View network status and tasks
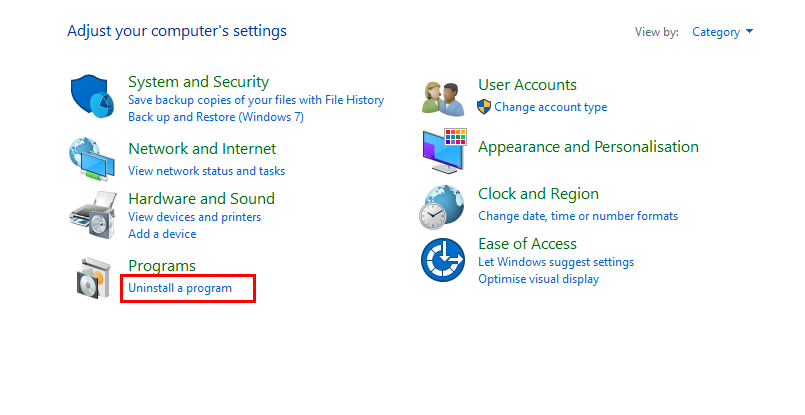805x415 pixels. click(x=206, y=171)
